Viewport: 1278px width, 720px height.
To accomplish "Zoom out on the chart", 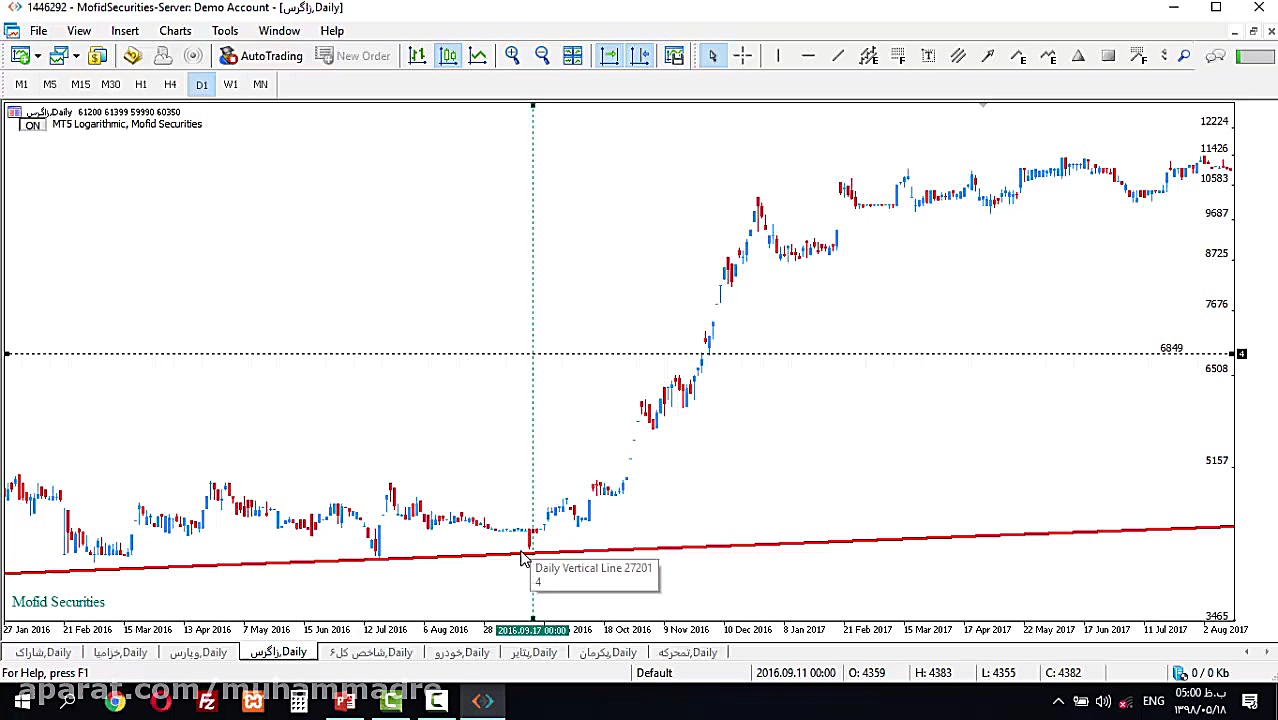I will click(542, 56).
